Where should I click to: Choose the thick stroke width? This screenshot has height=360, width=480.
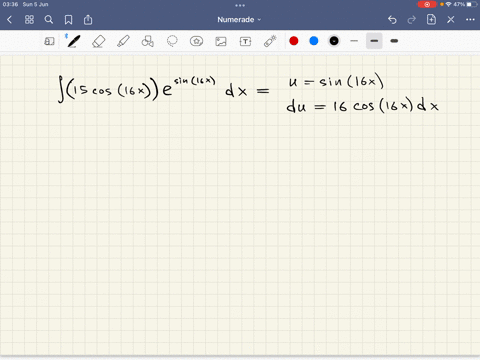pyautogui.click(x=394, y=41)
